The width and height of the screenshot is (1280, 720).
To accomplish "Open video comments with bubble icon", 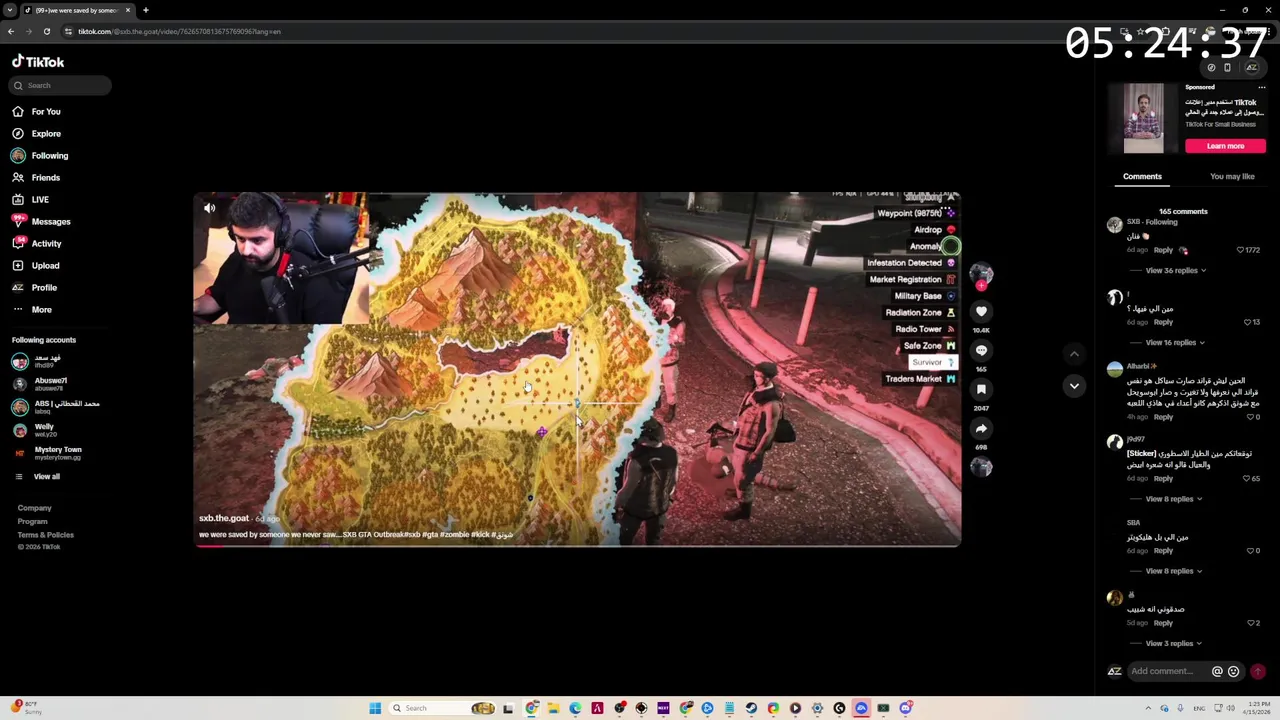I will (981, 350).
